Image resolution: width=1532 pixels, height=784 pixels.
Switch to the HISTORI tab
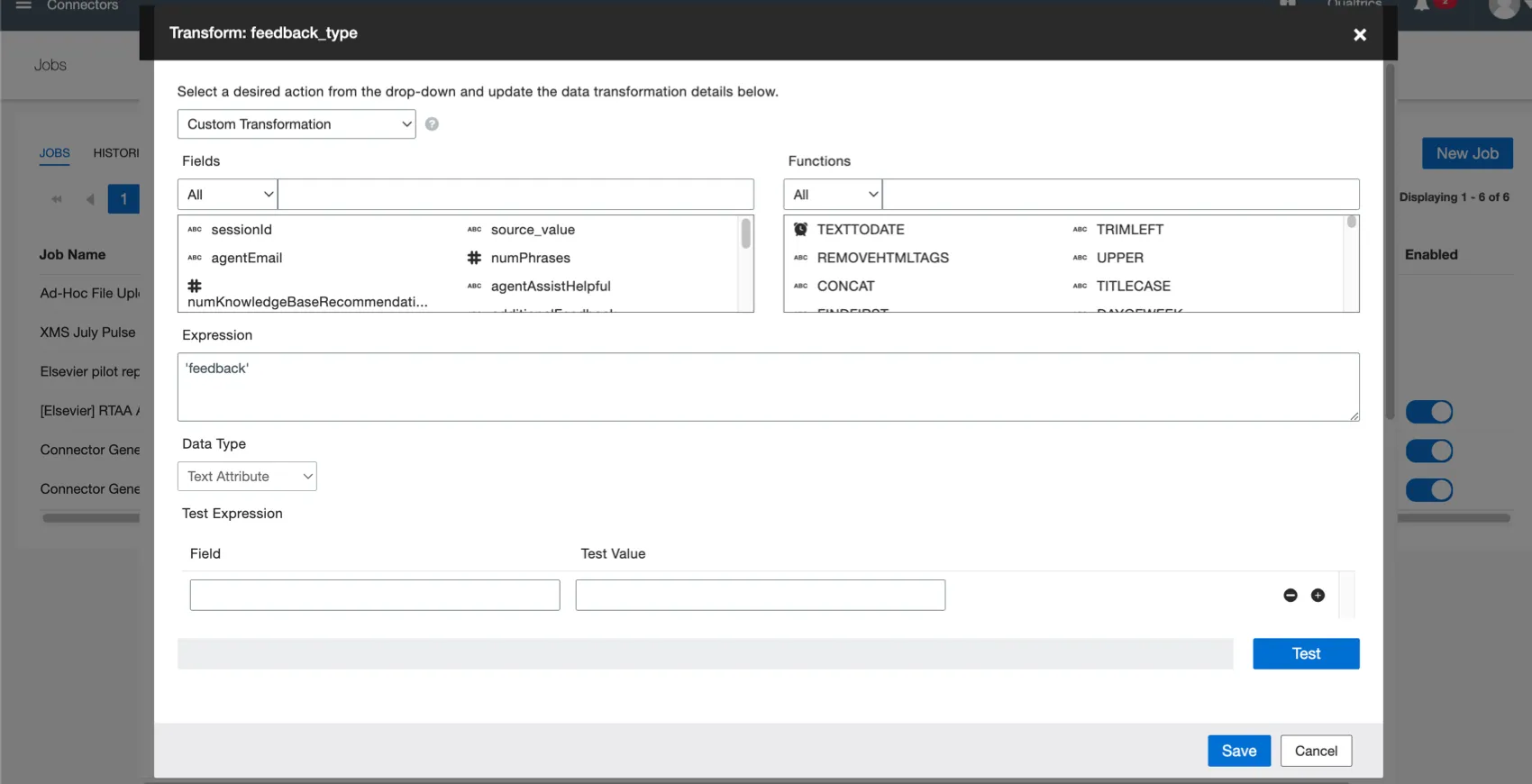pyautogui.click(x=115, y=153)
